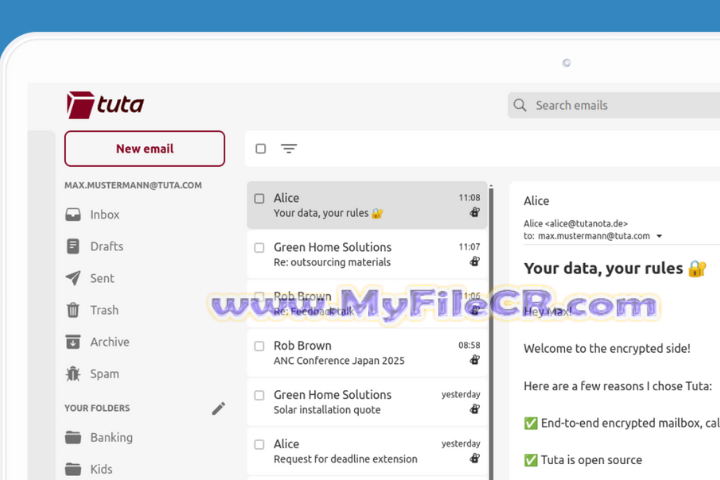Open the Archive folder
Viewport: 720px width, 480px height.
click(x=110, y=342)
